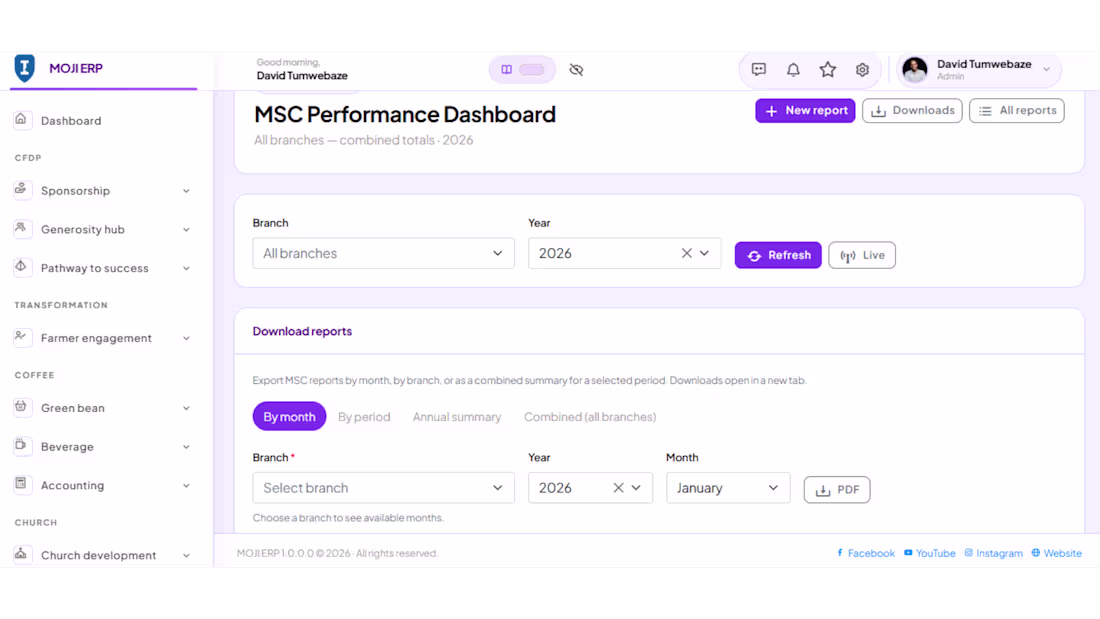Click David Tumwebaze's profile avatar
The image size is (1100, 619).
click(x=914, y=69)
